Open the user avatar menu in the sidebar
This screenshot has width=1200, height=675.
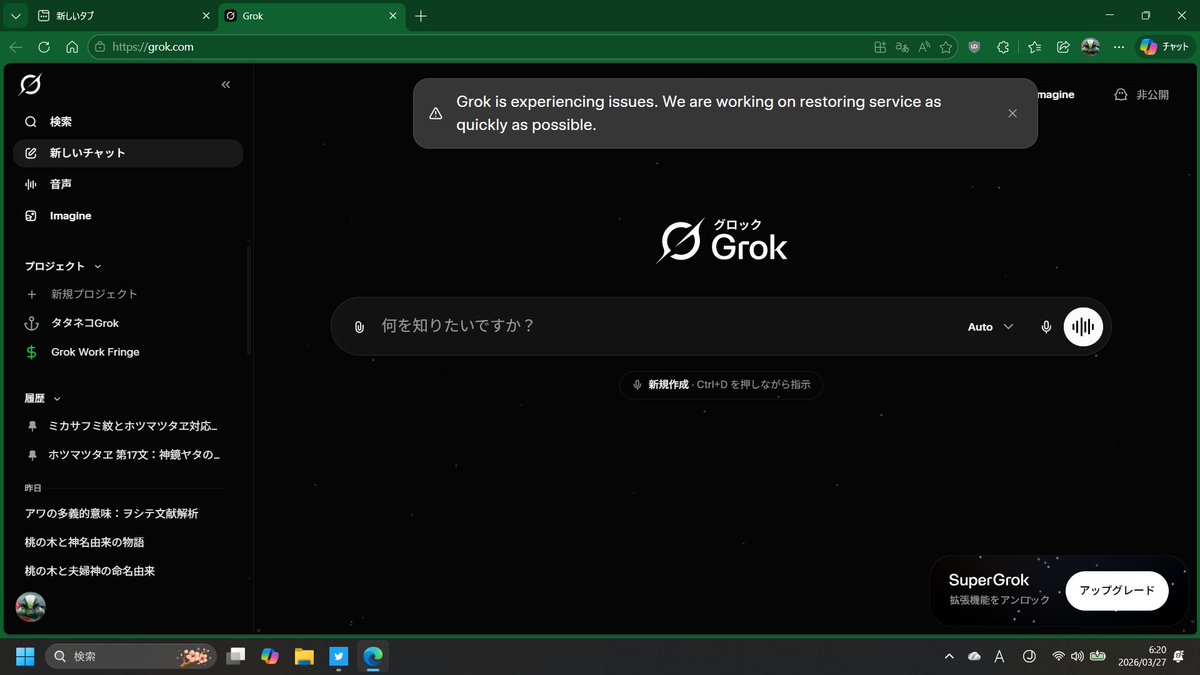point(31,607)
